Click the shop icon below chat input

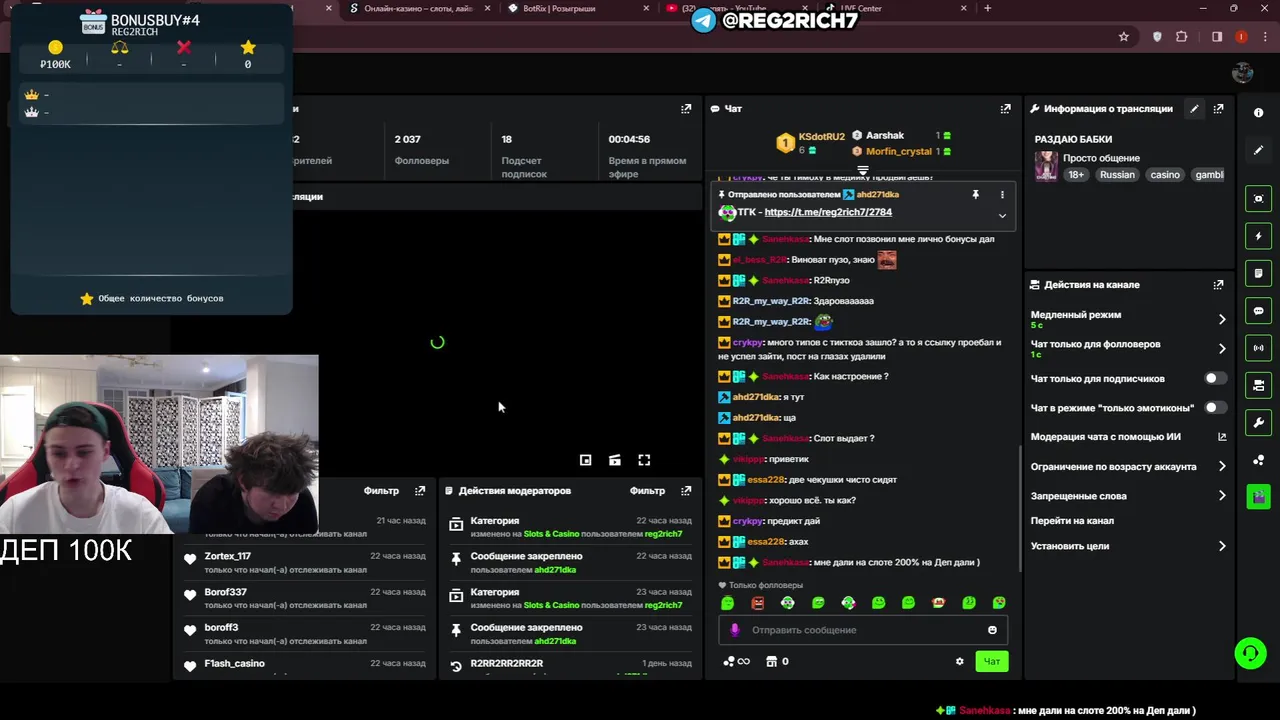(x=771, y=661)
